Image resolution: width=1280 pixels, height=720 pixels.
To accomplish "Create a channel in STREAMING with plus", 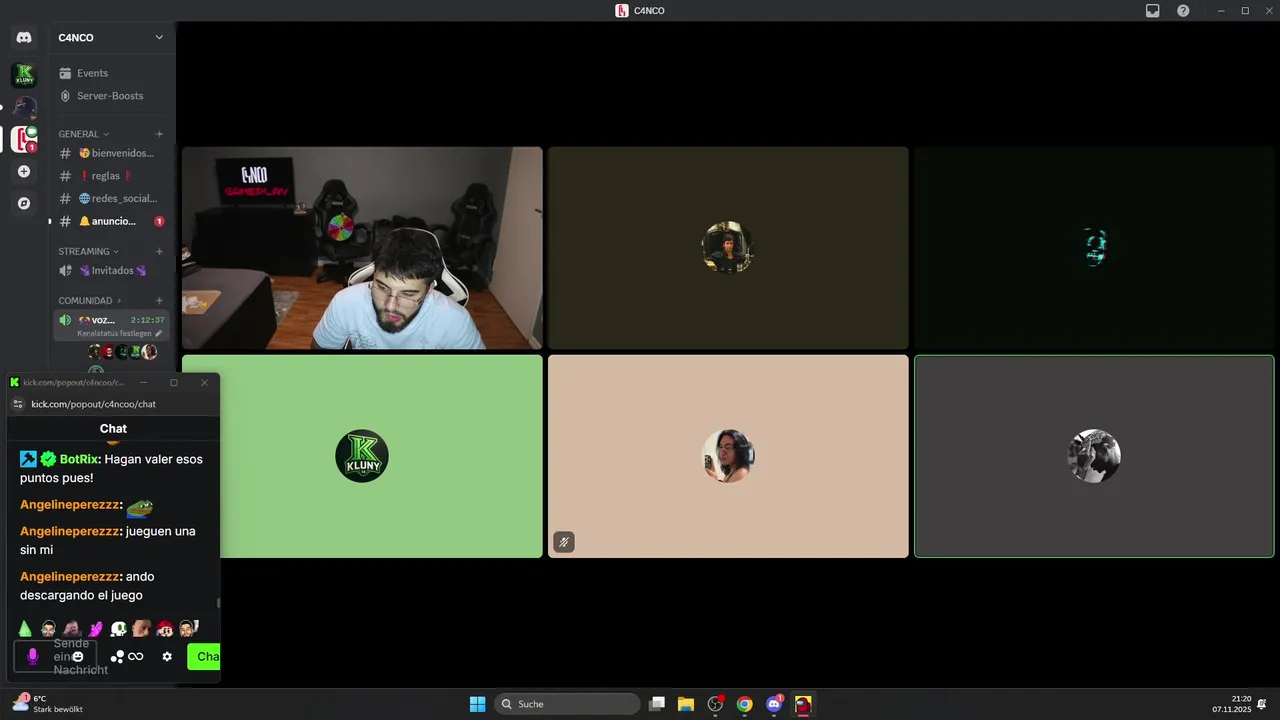I will [159, 252].
